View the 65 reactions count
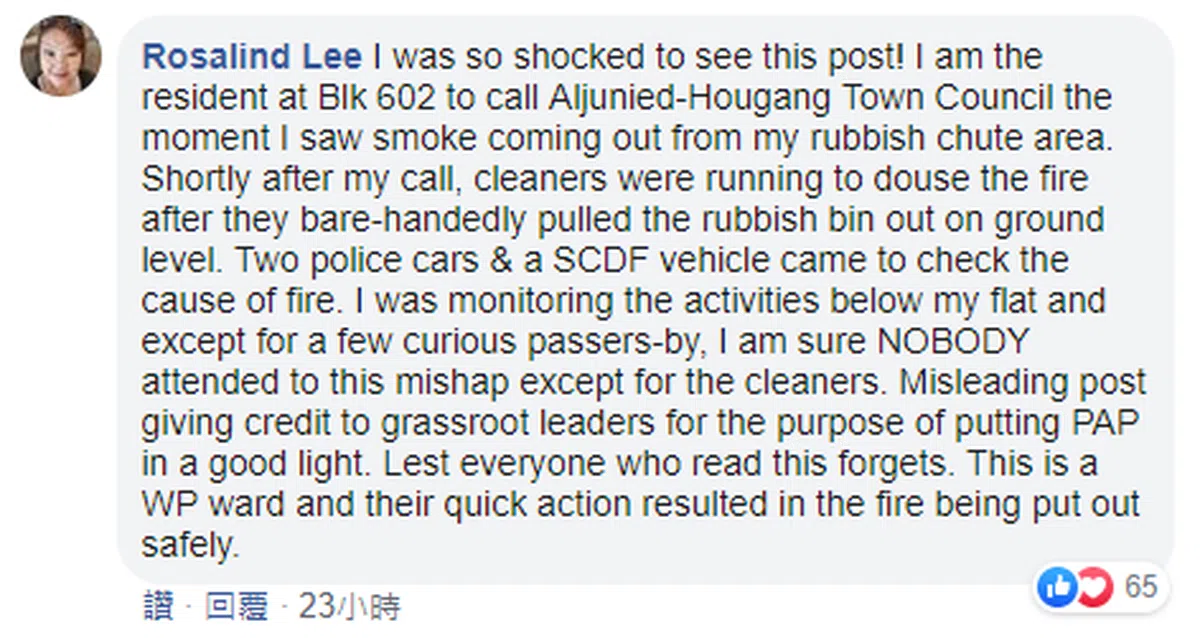Screen dimensions: 1200x638 coord(1141,587)
